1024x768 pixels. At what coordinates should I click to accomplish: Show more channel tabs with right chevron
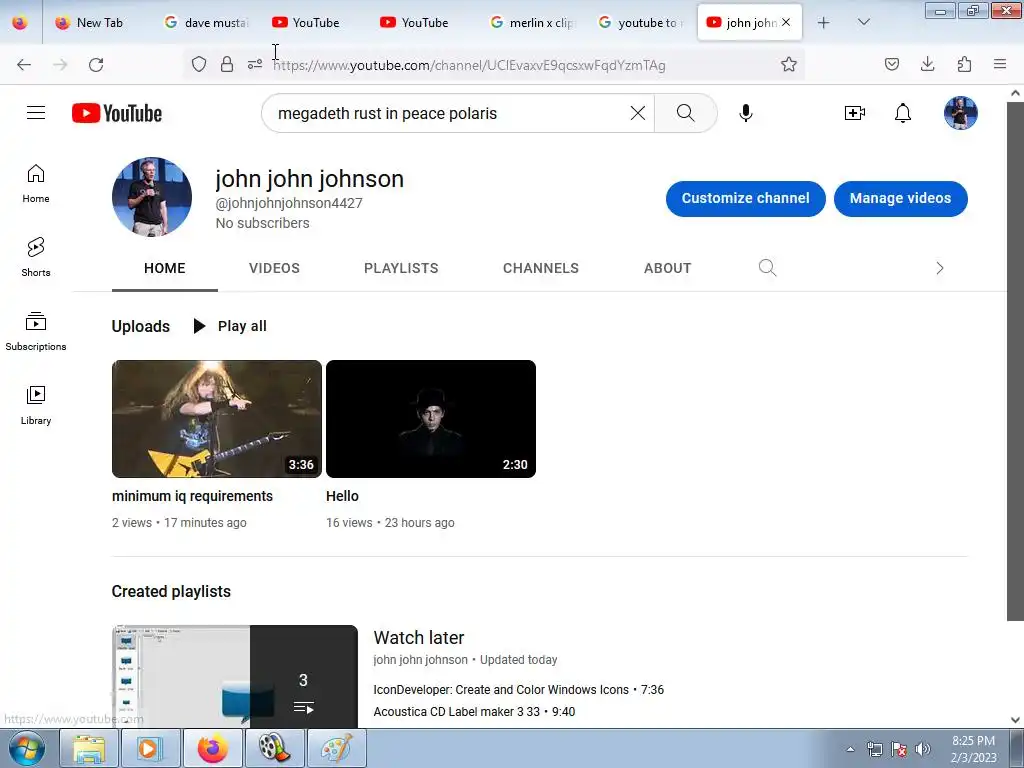(940, 268)
